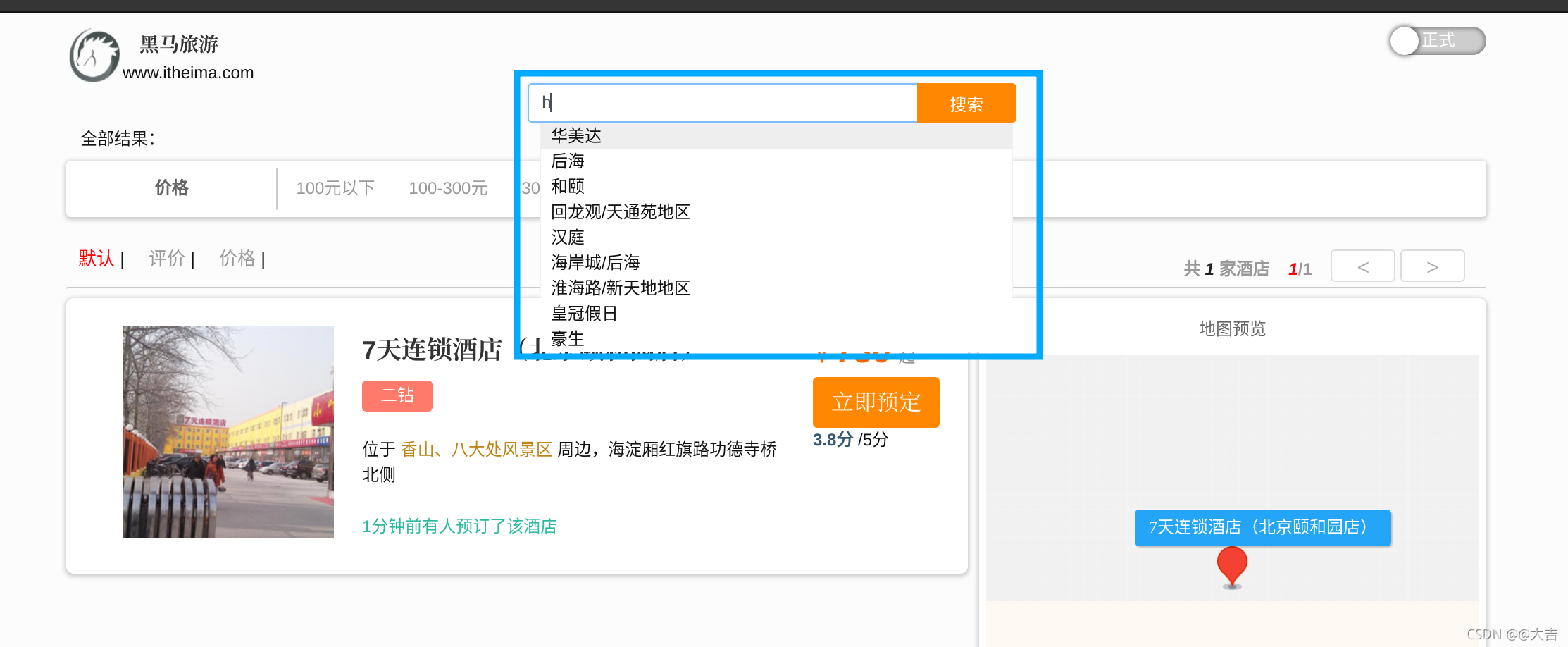Filter price by 100元以下
Viewport: 1568px width, 647px height.
point(335,188)
